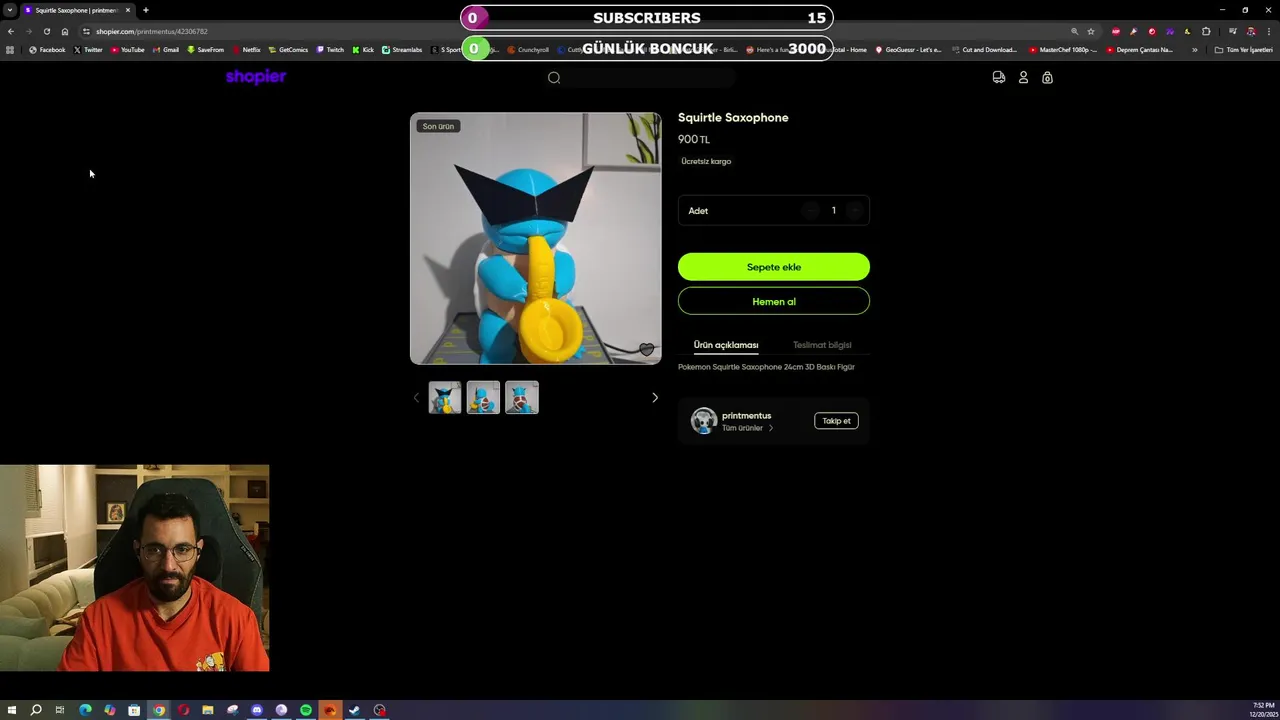Open the Facebook bookmark

(47, 50)
